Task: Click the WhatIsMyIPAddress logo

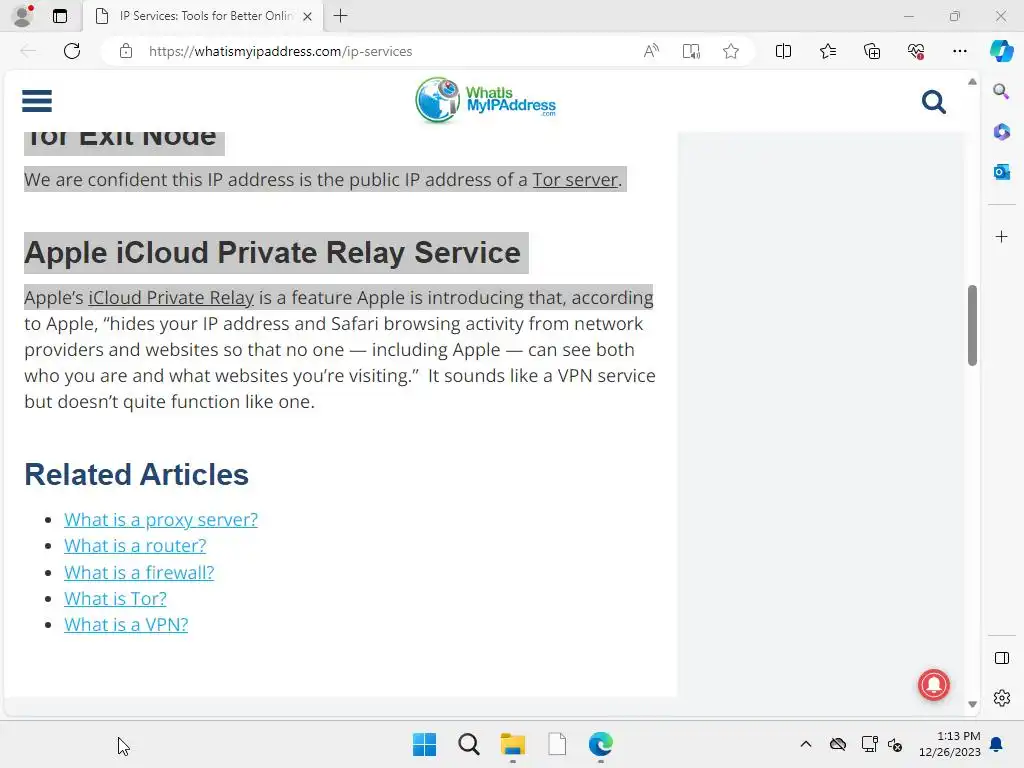Action: click(485, 101)
